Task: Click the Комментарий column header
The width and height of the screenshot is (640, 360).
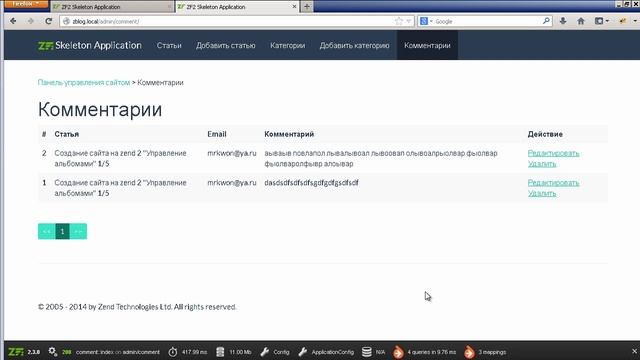Action: pos(289,134)
